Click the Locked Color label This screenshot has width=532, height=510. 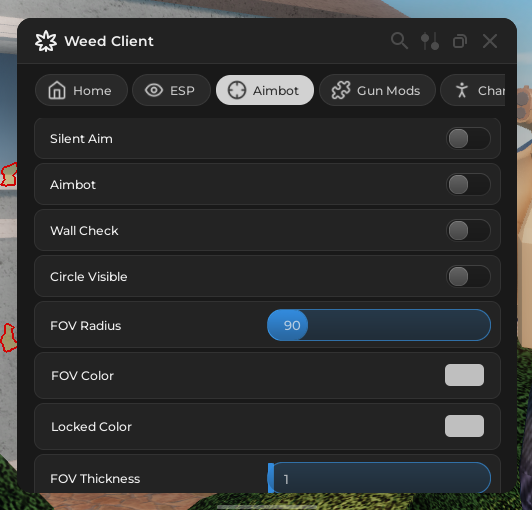(91, 427)
